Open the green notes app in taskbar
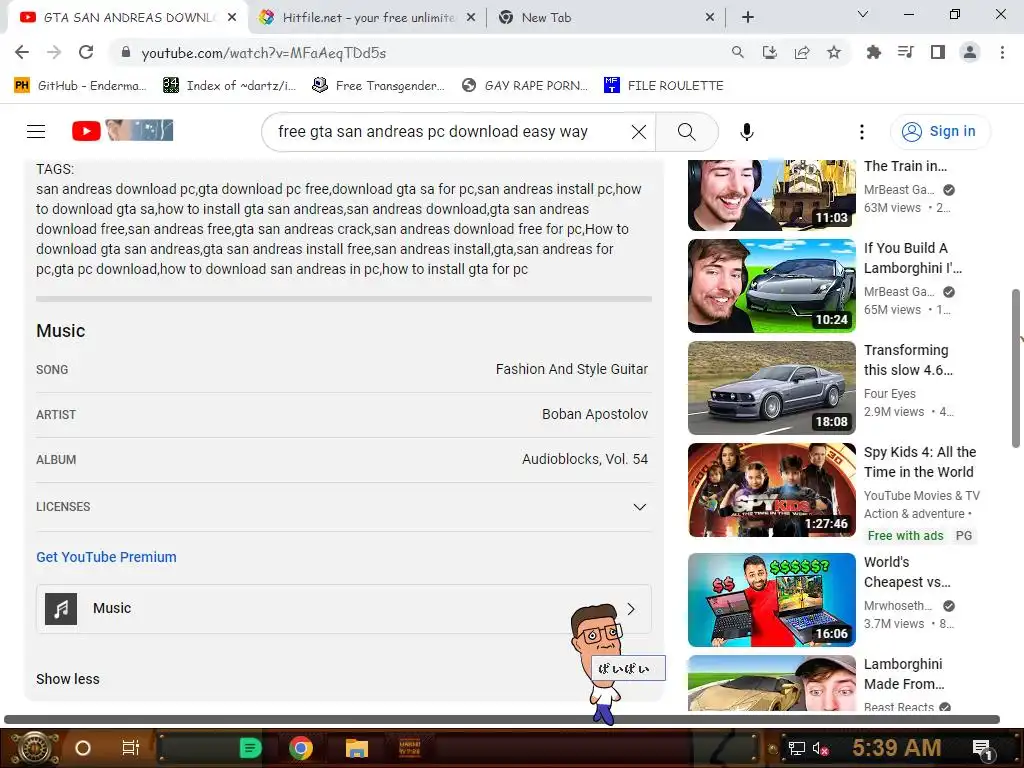The image size is (1024, 768). point(251,748)
